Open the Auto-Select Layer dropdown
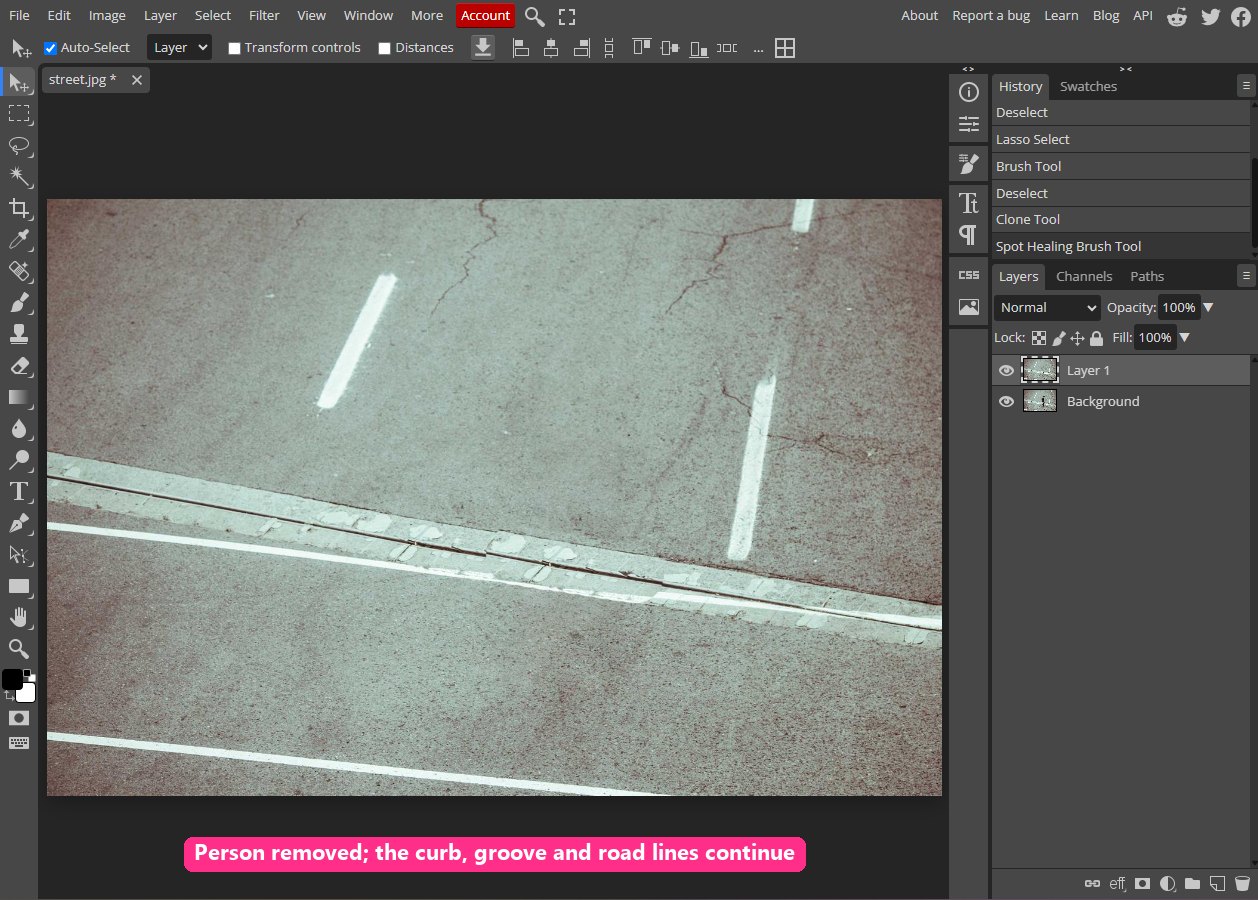This screenshot has width=1258, height=900. [179, 47]
